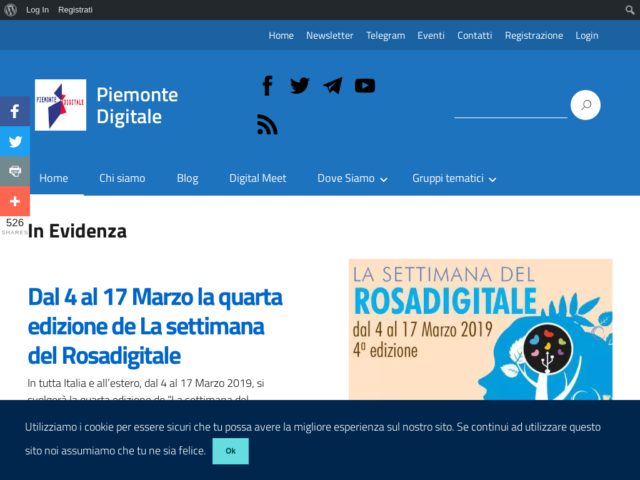Viewport: 640px width, 480px height.
Task: Click the WordPress logo in admin bar
Action: [10, 10]
